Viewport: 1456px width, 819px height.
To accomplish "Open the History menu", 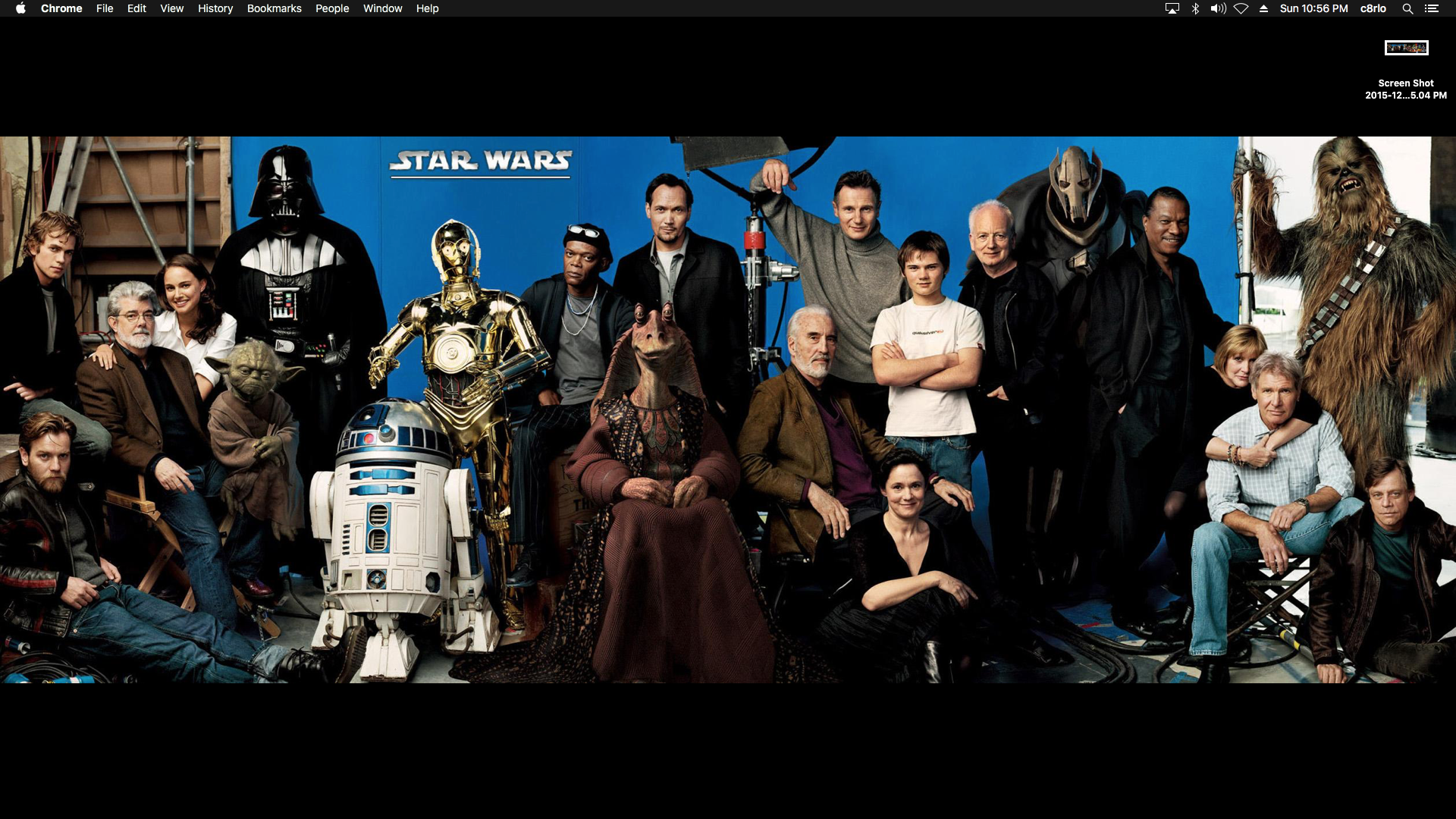I will (x=215, y=8).
